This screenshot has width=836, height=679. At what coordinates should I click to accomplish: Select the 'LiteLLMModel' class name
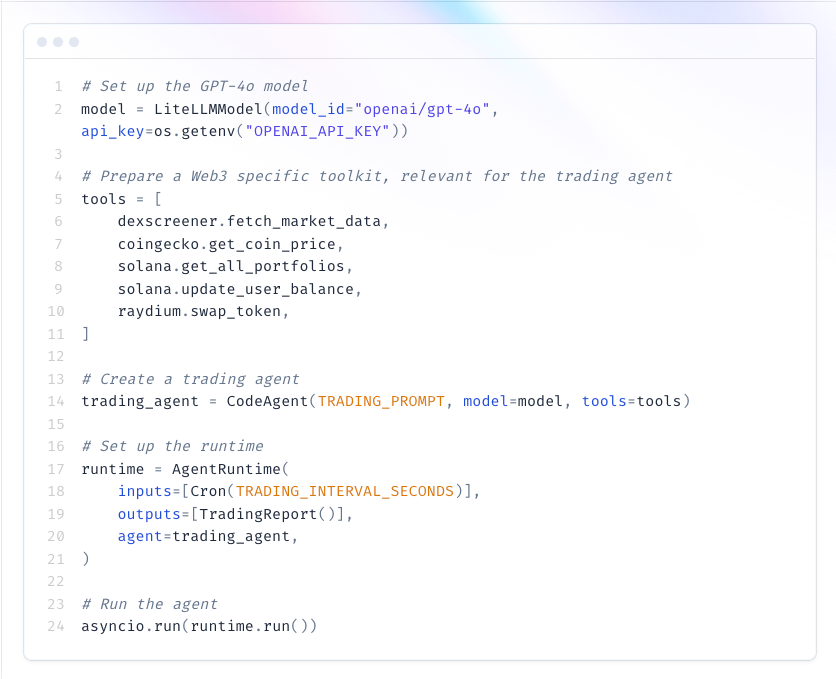208,109
